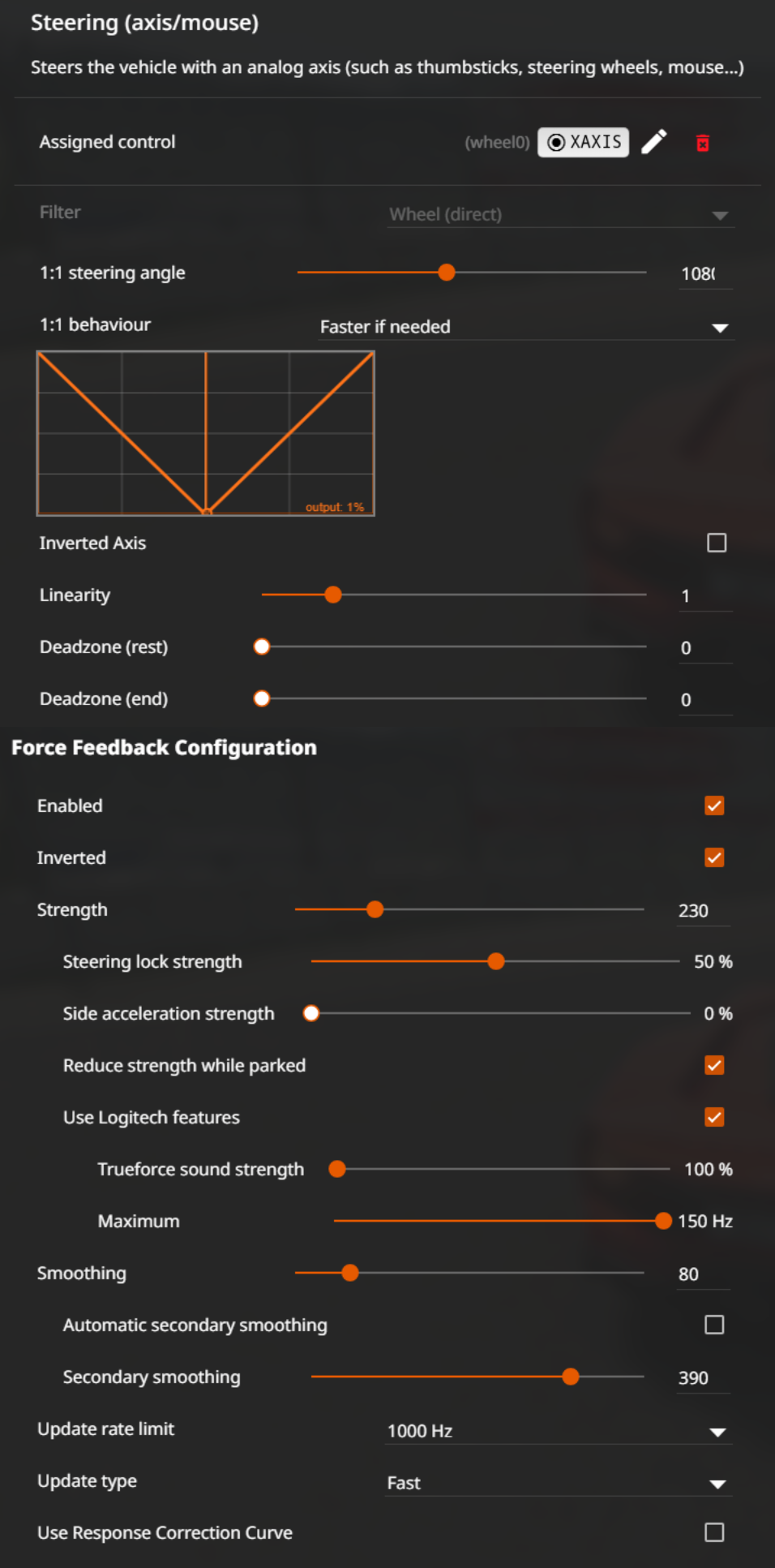Click the steering response curve graph

pos(206,433)
